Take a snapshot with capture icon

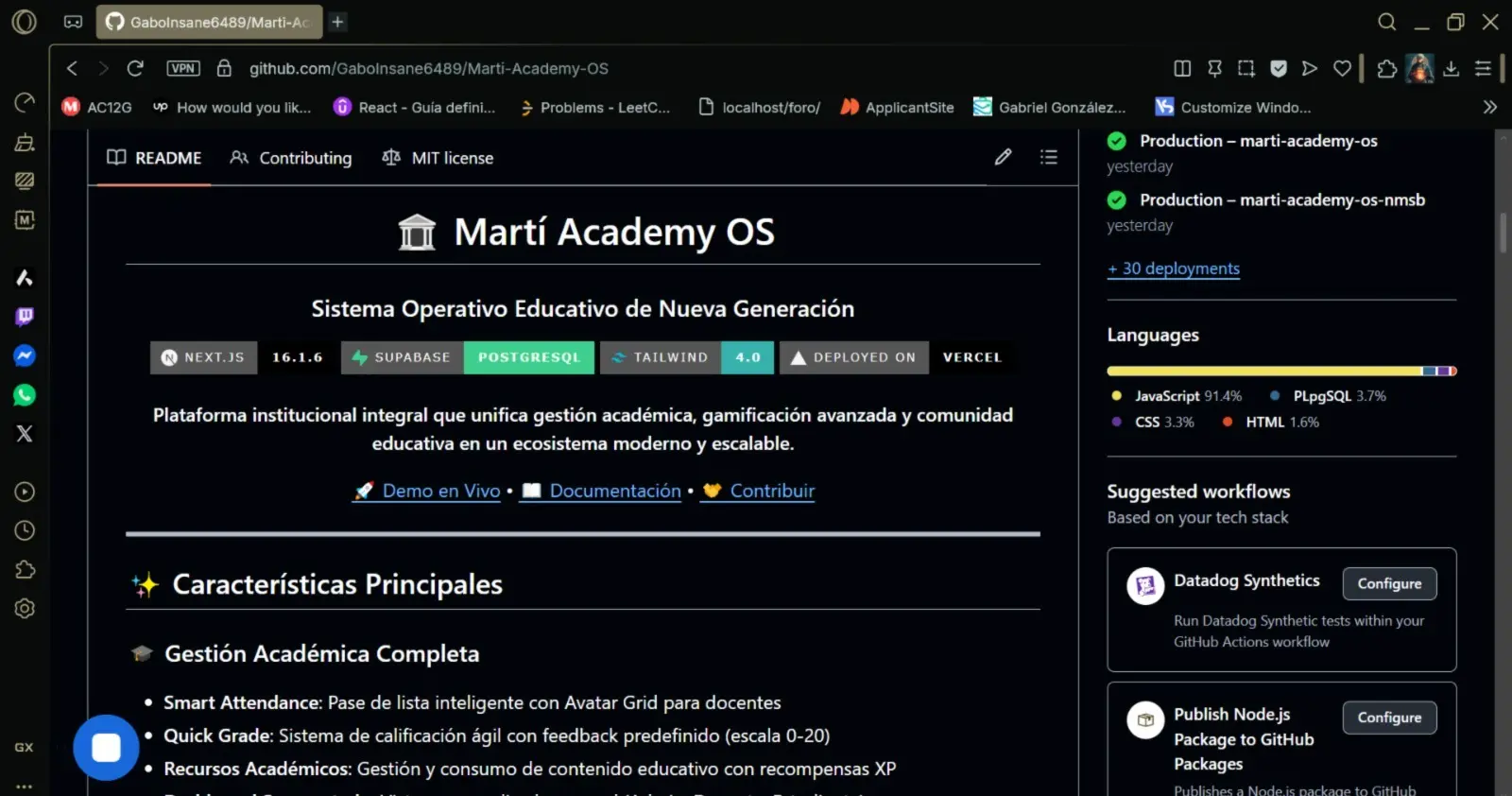tap(1246, 68)
